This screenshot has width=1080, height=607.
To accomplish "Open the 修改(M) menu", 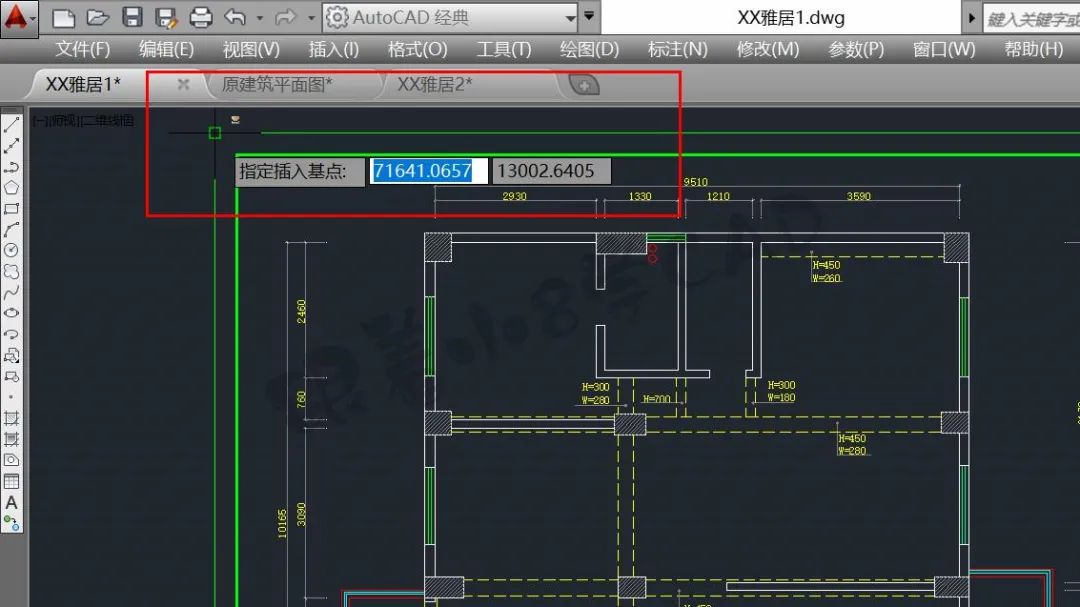I will point(767,49).
